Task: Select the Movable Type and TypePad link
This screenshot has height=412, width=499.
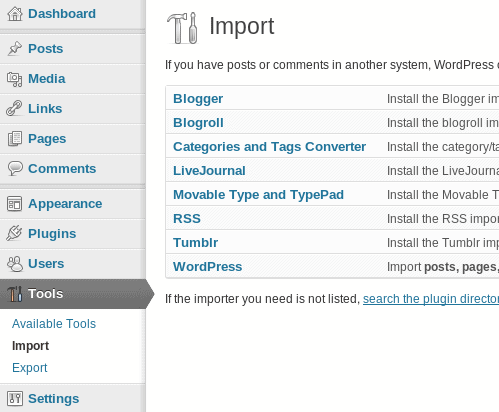Action: (258, 195)
